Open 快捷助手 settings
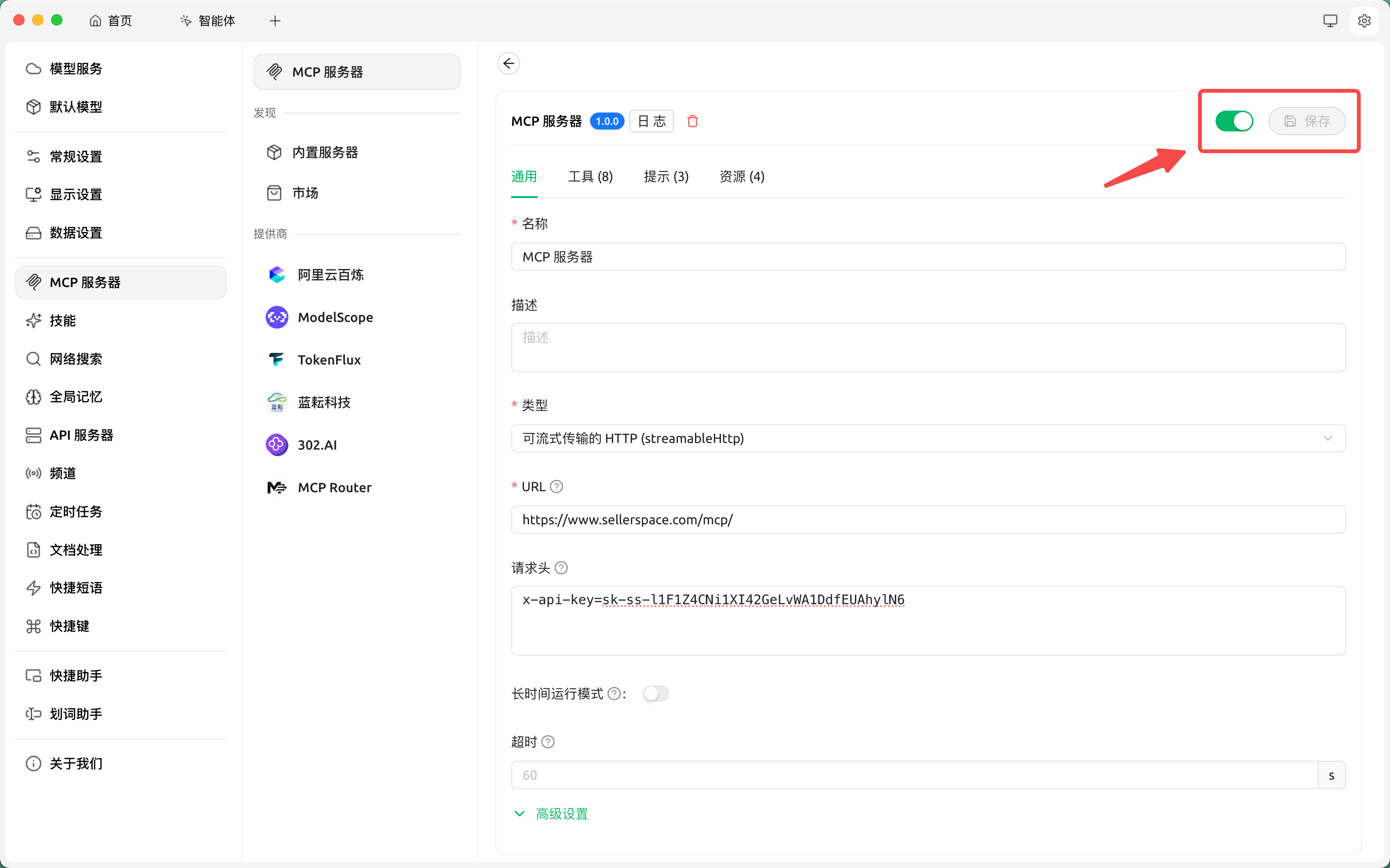This screenshot has height=868, width=1390. pos(121,676)
